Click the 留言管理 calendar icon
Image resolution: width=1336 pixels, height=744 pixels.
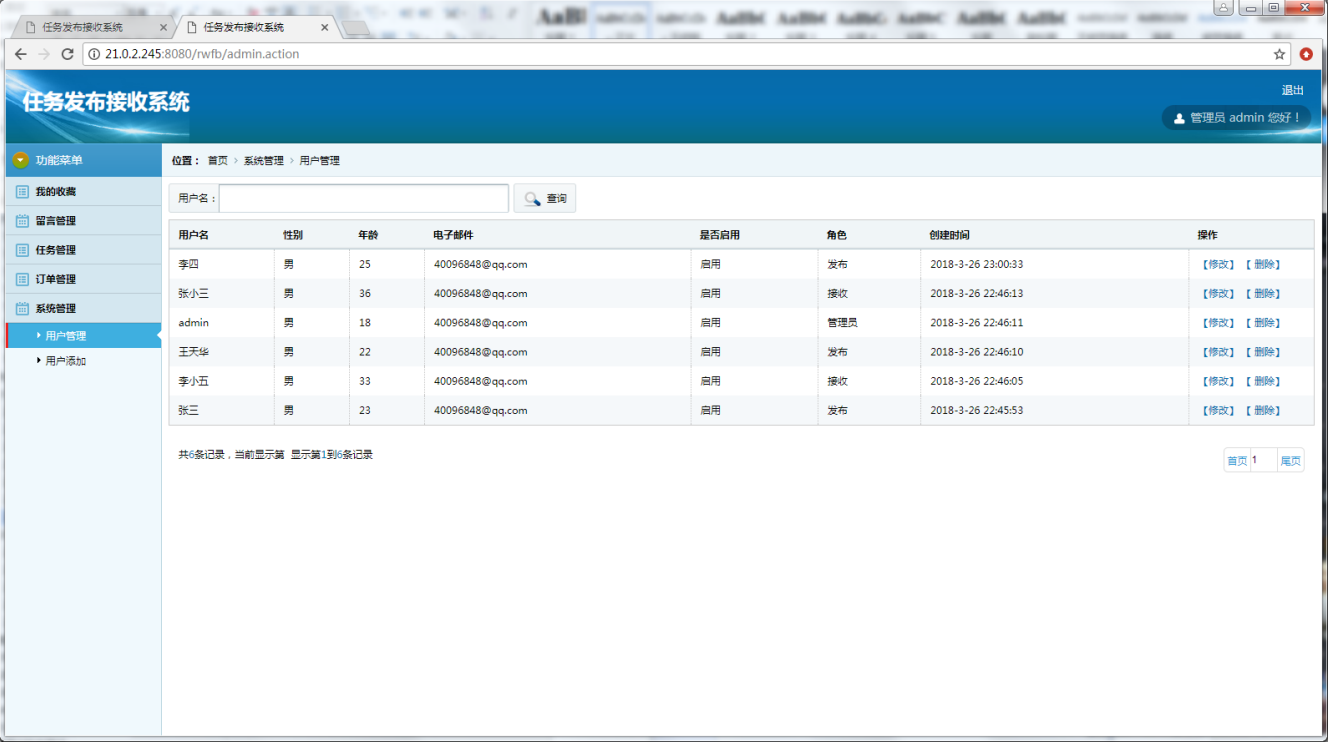[x=22, y=220]
